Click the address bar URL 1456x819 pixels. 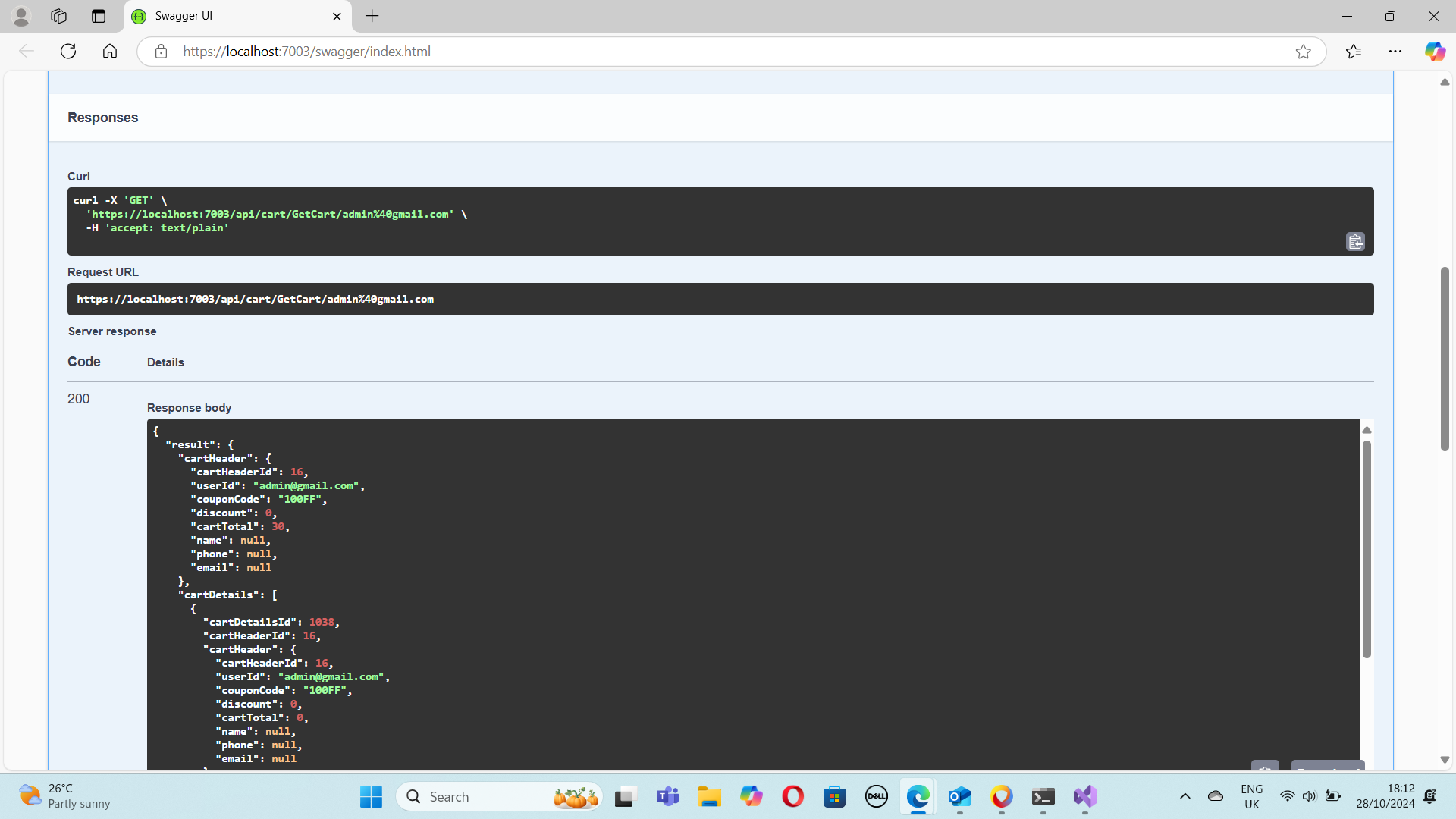pyautogui.click(x=306, y=52)
